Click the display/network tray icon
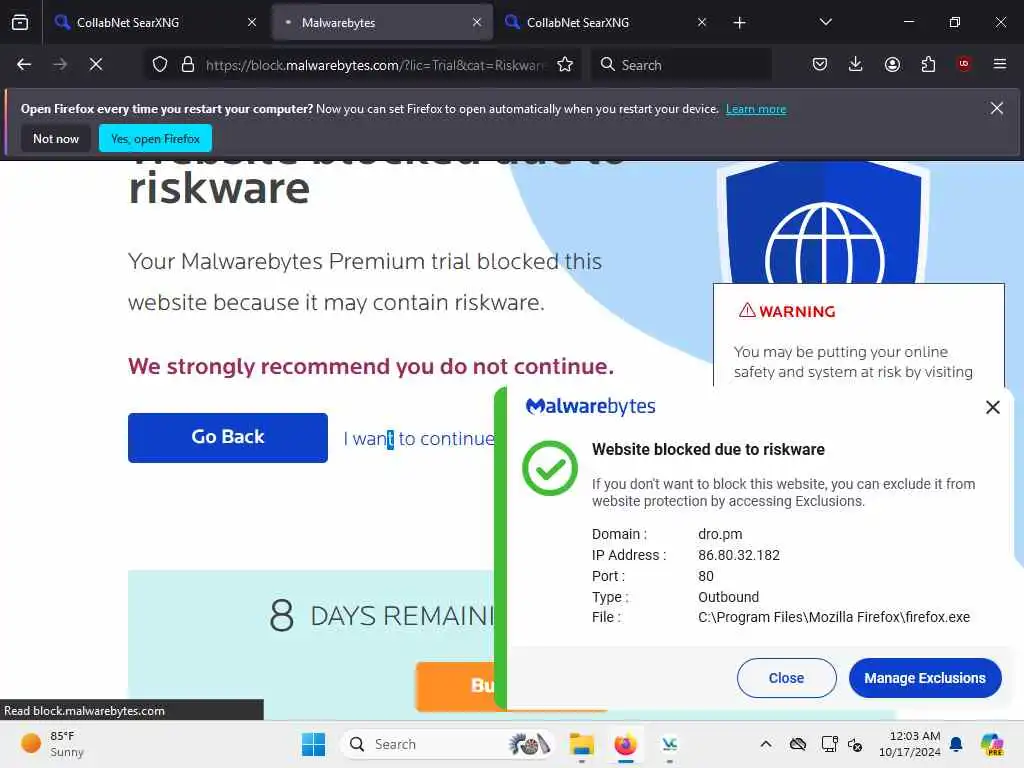This screenshot has width=1024, height=768. pyautogui.click(x=829, y=744)
